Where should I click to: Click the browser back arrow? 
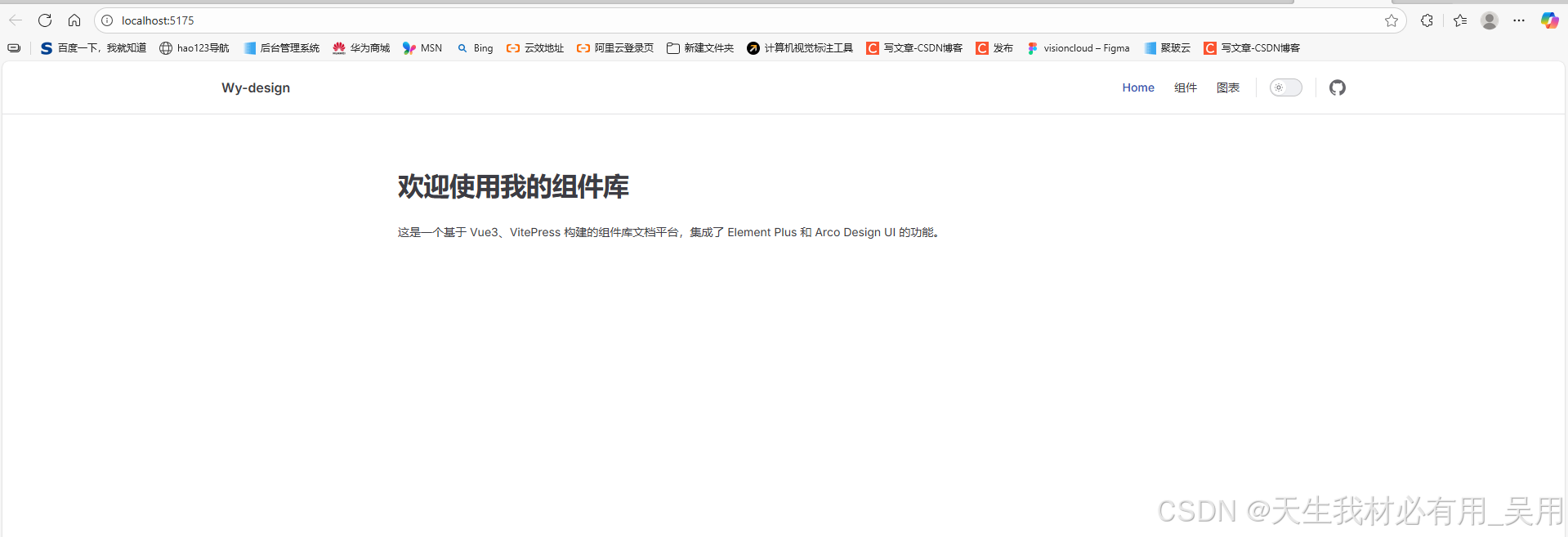tap(16, 20)
